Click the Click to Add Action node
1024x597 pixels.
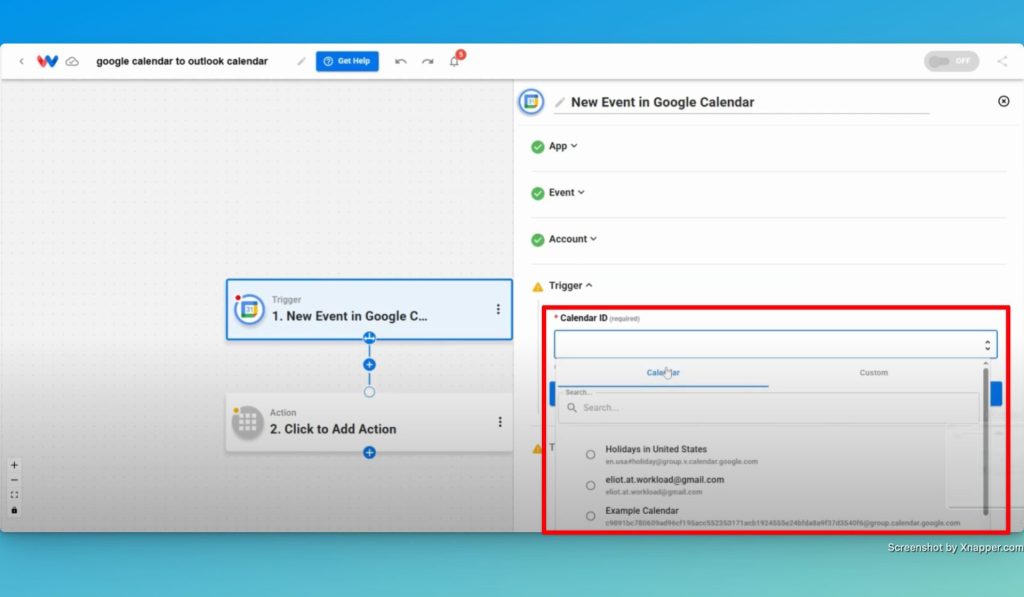pyautogui.click(x=369, y=423)
